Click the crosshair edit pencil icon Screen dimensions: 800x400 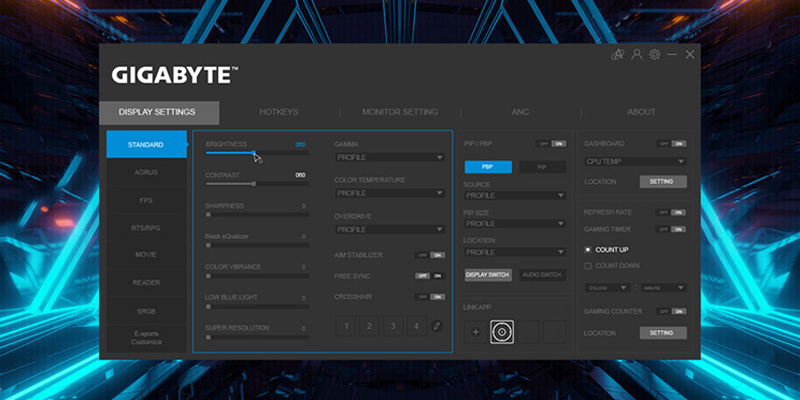pyautogui.click(x=437, y=326)
